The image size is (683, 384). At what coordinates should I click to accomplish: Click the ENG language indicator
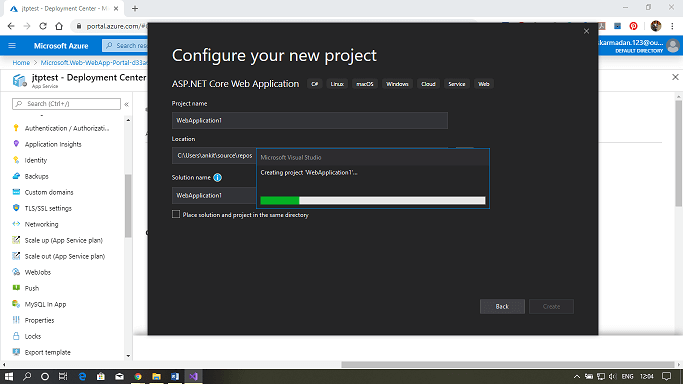[x=627, y=376]
